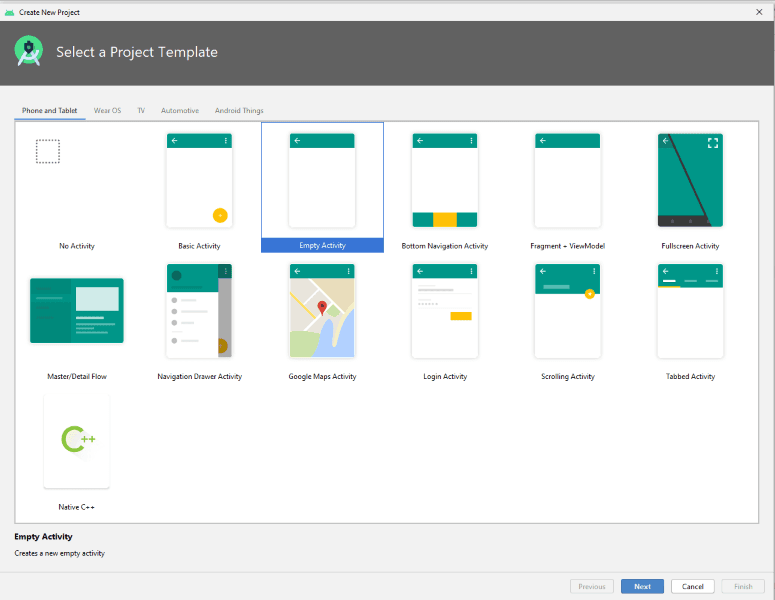Pick the Native C++ template

[77, 441]
